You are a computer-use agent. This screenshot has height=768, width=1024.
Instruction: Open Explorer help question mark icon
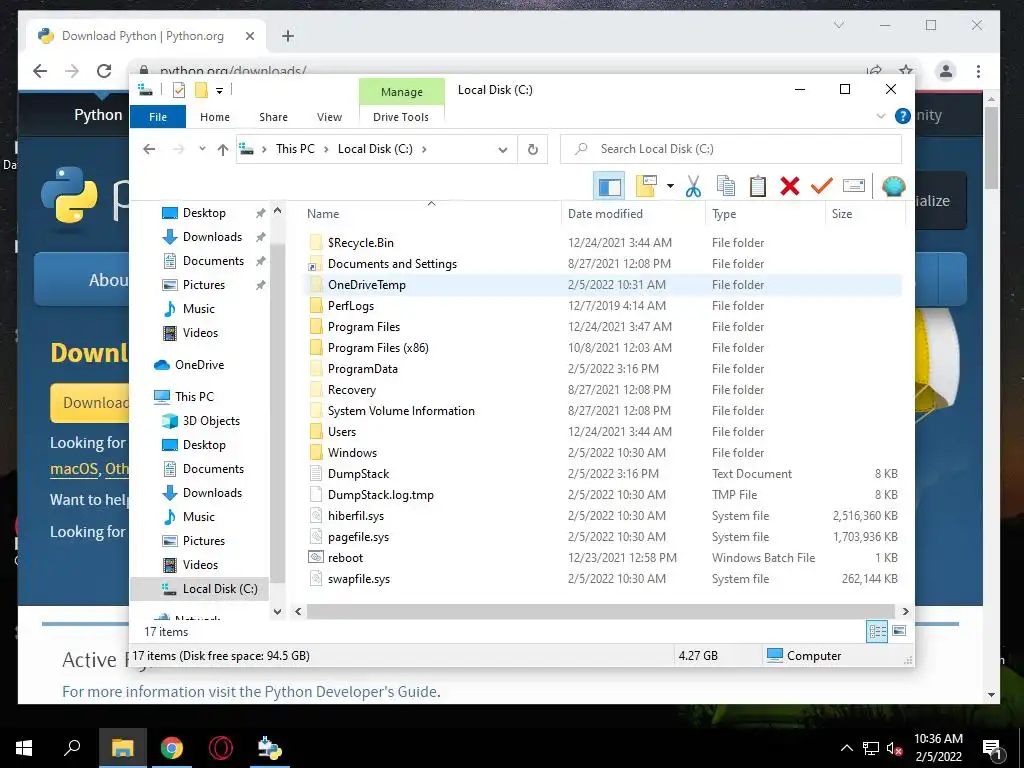coord(903,116)
